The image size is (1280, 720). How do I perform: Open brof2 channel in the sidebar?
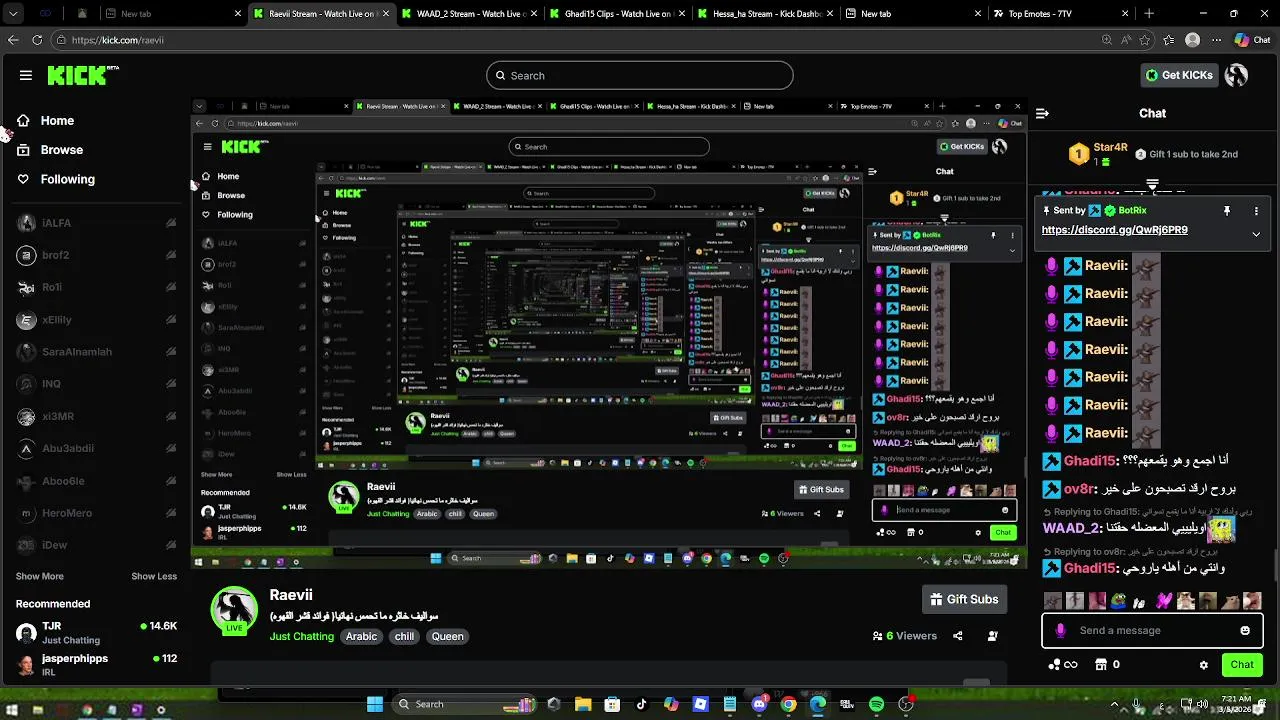coord(96,255)
